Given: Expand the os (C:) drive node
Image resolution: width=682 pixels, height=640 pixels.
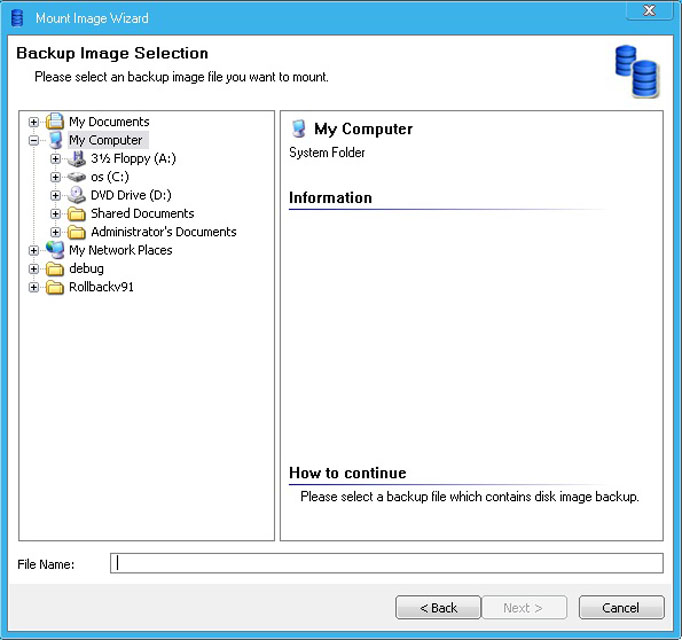Looking at the screenshot, I should (55, 177).
